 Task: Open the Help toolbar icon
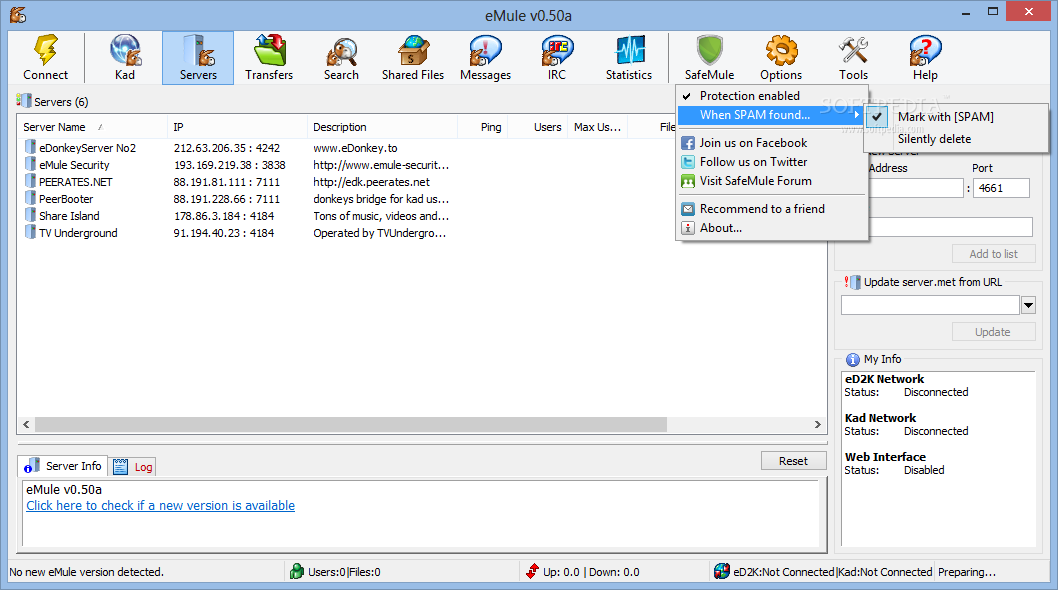click(x=925, y=57)
